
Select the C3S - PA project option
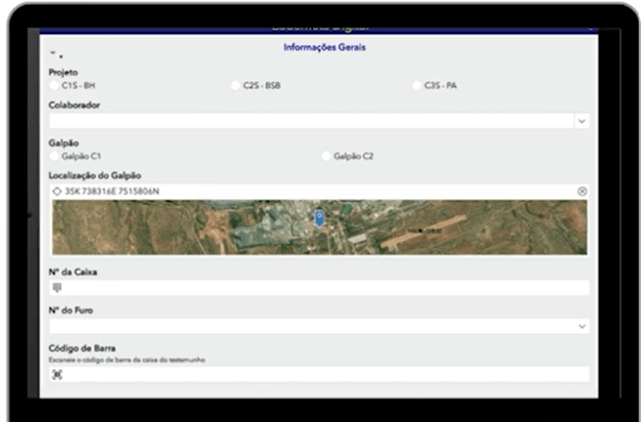[x=417, y=86]
